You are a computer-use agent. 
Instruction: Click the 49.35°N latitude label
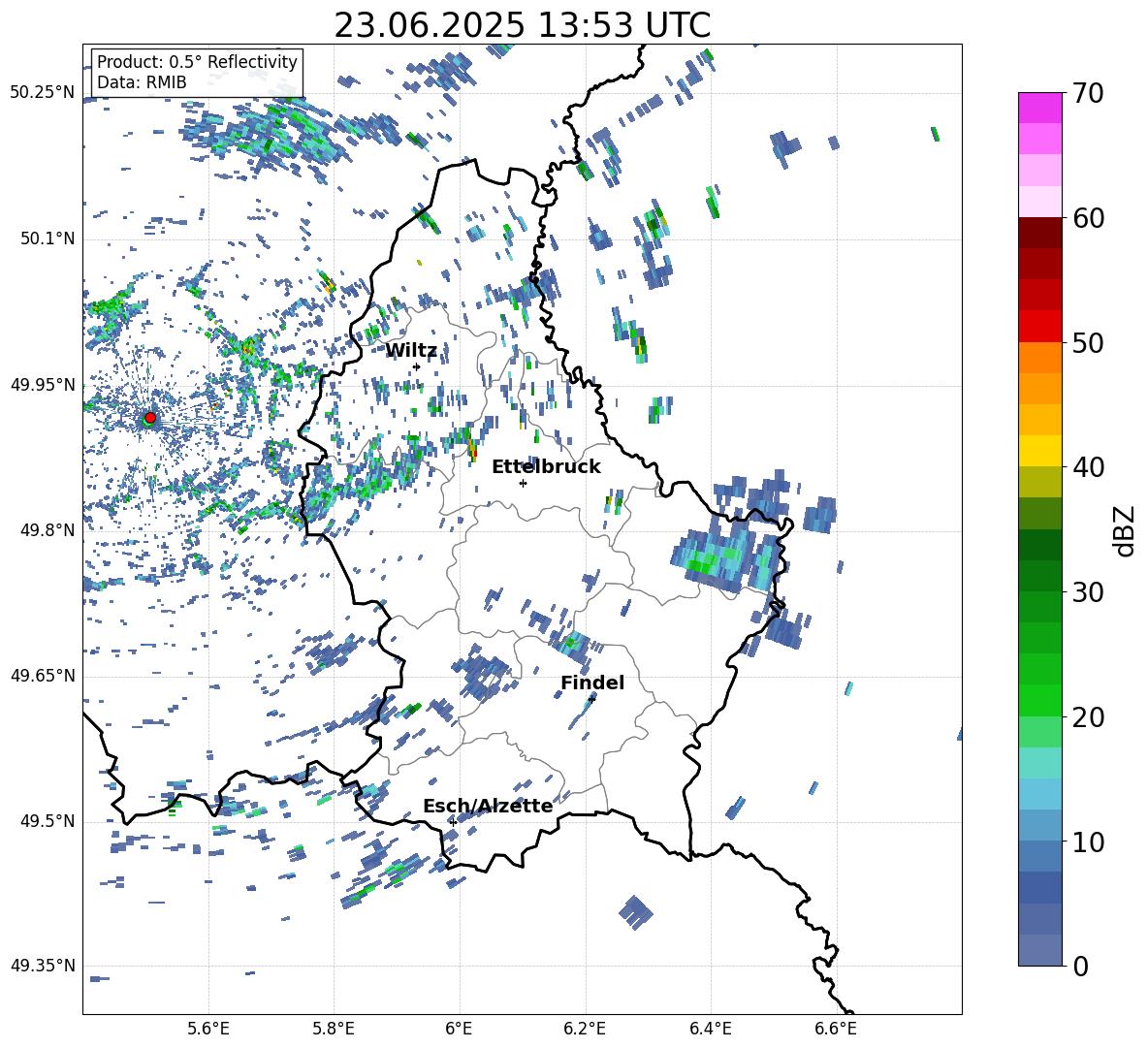43,966
